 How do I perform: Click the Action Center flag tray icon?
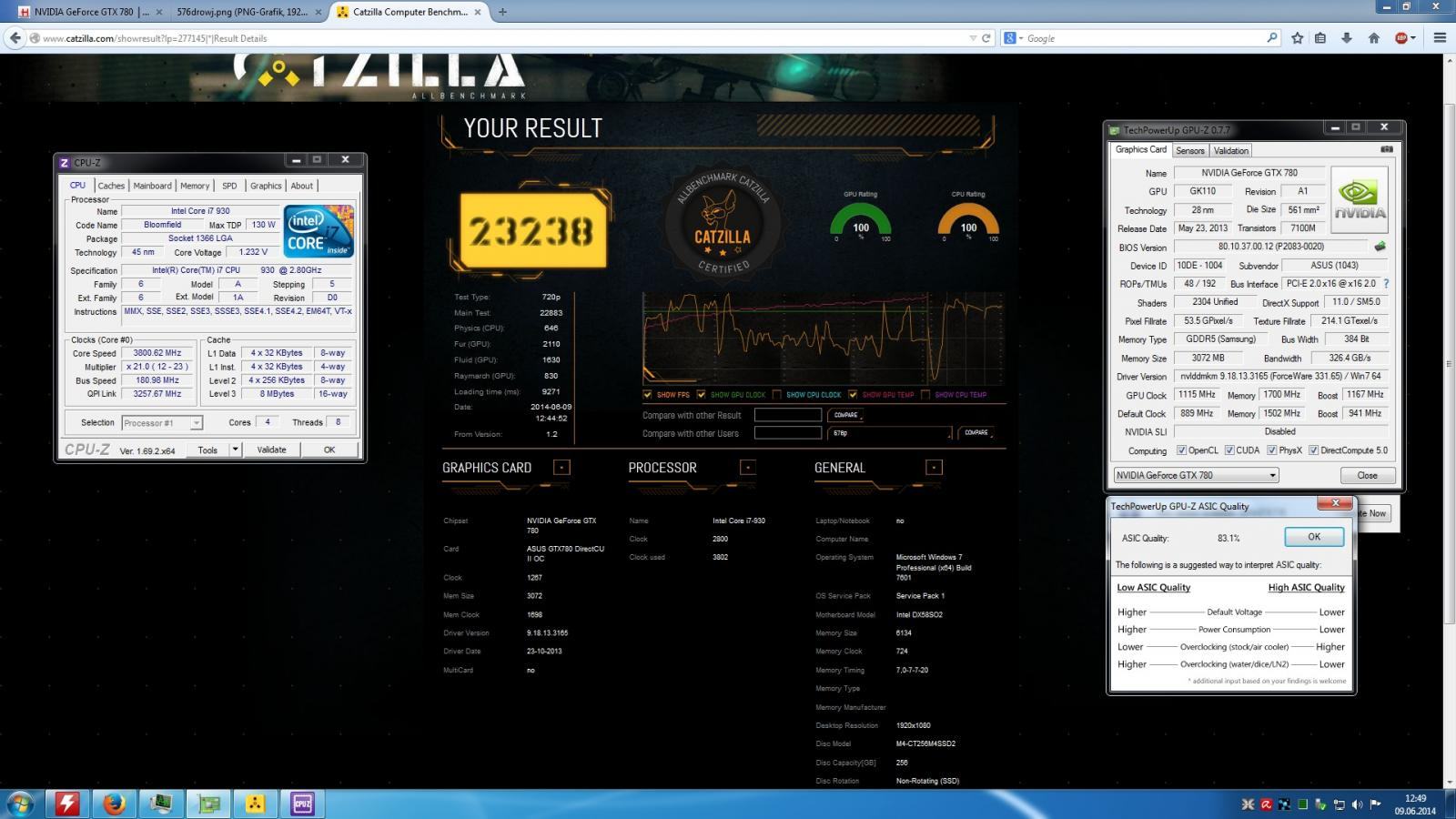pos(1375,804)
